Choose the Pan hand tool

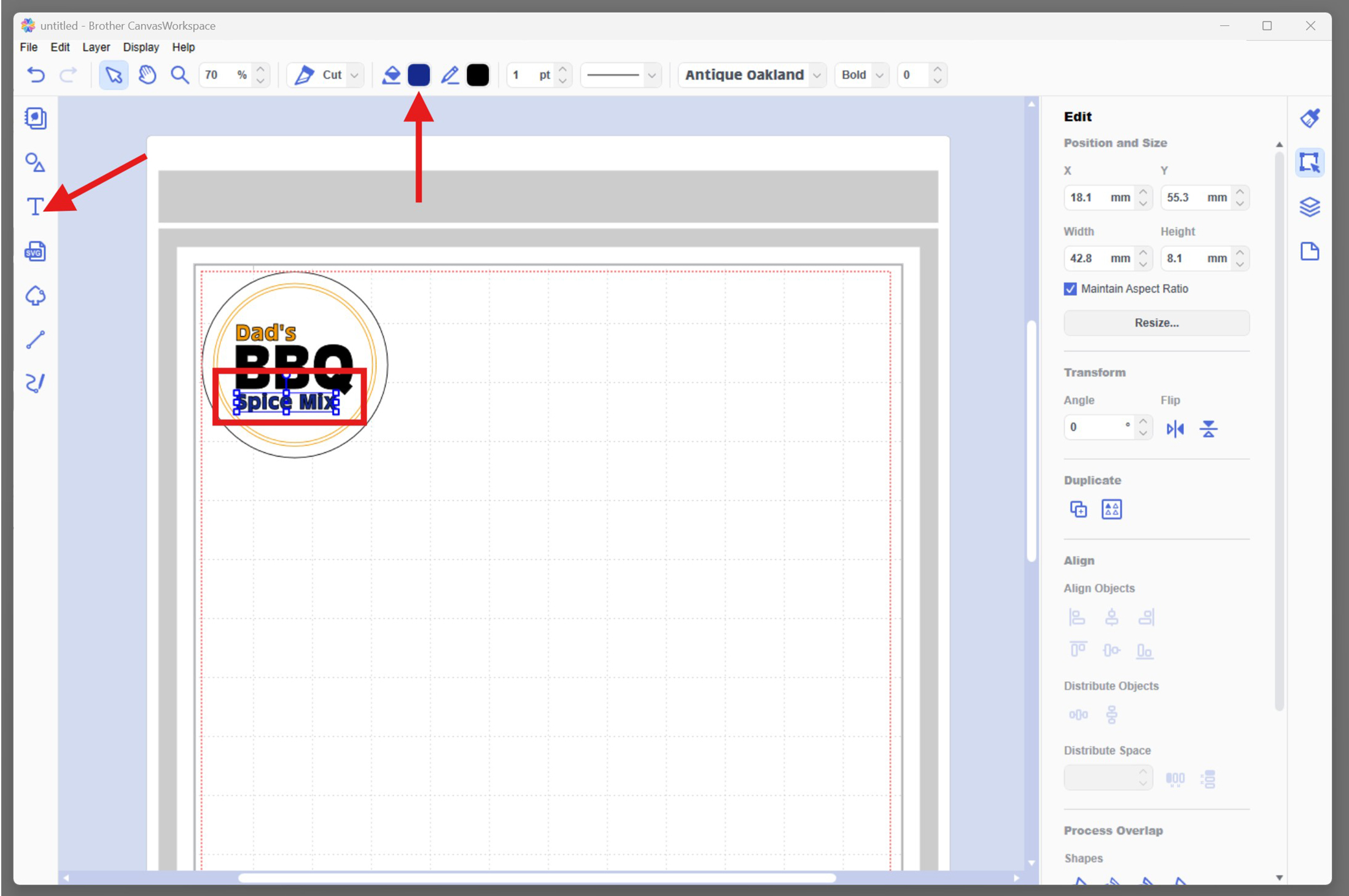pyautogui.click(x=147, y=75)
